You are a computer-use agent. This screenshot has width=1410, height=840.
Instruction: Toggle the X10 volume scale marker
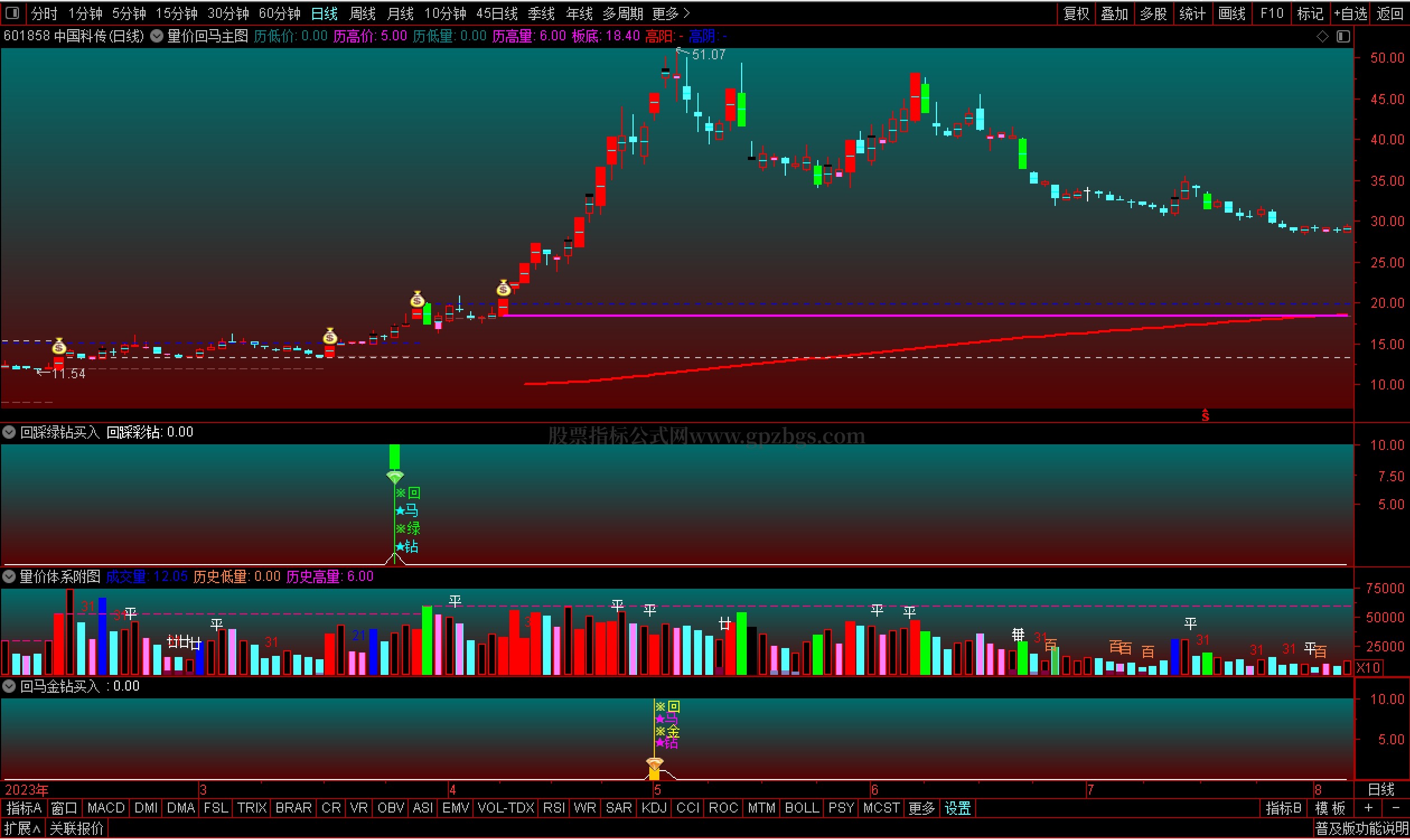pyautogui.click(x=1367, y=668)
